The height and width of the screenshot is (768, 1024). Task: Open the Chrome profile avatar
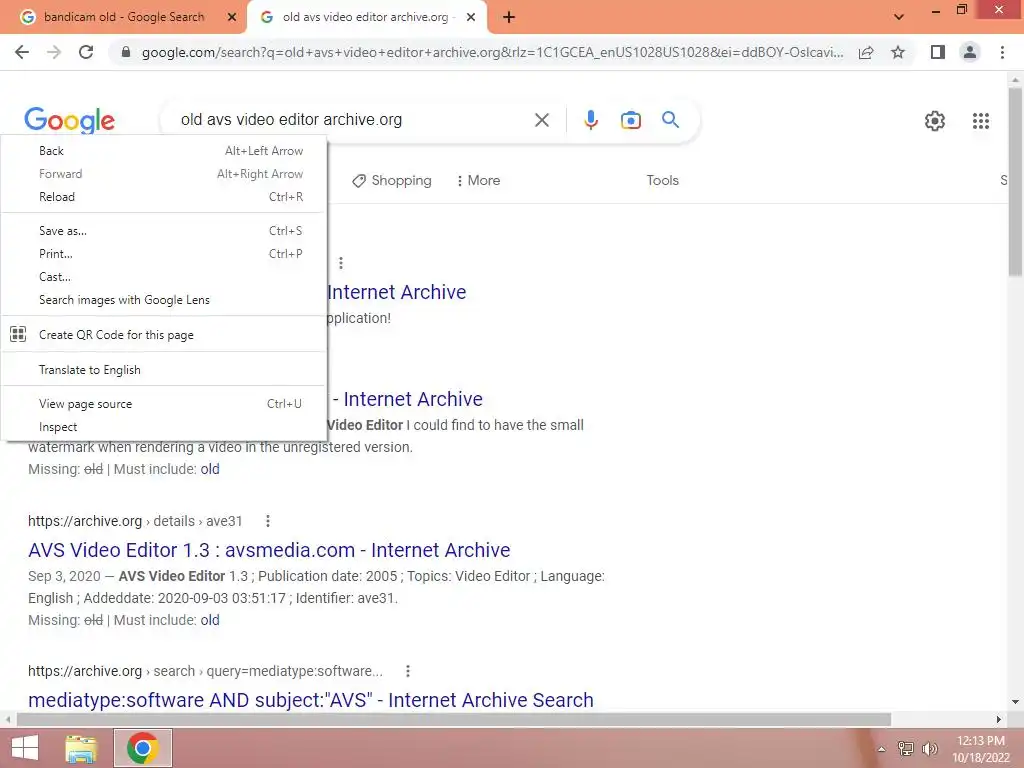[970, 52]
